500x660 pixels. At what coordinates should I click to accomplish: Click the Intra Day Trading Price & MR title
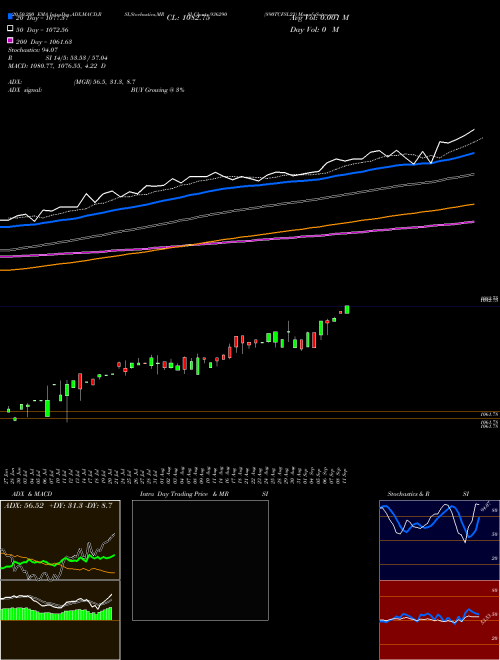pyautogui.click(x=184, y=494)
